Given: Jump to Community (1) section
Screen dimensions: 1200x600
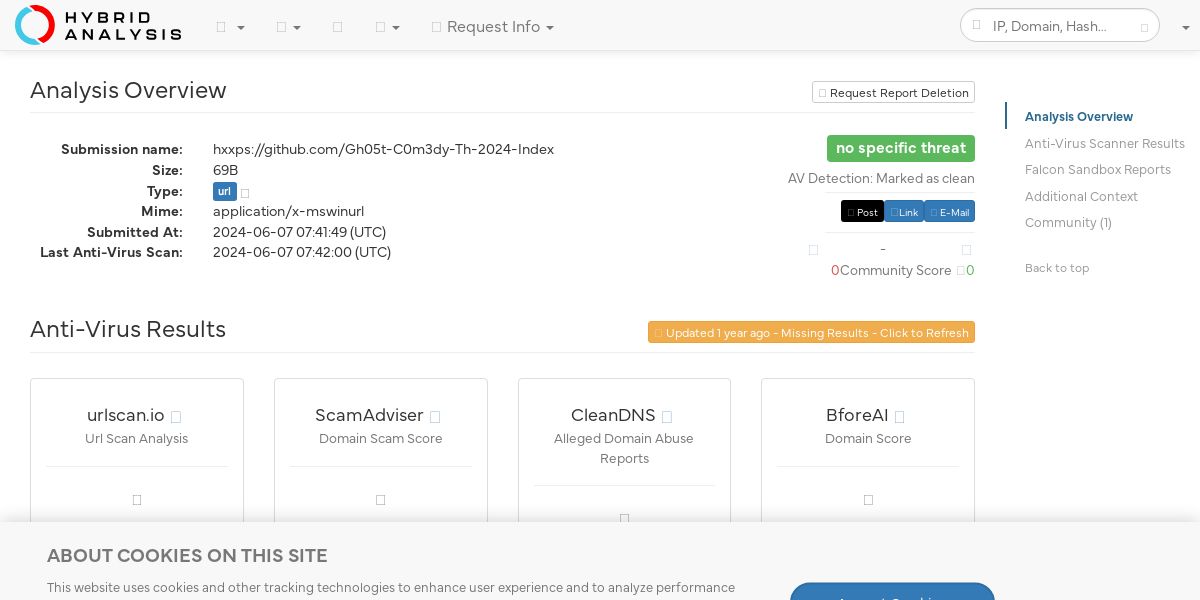Looking at the screenshot, I should [x=1068, y=223].
